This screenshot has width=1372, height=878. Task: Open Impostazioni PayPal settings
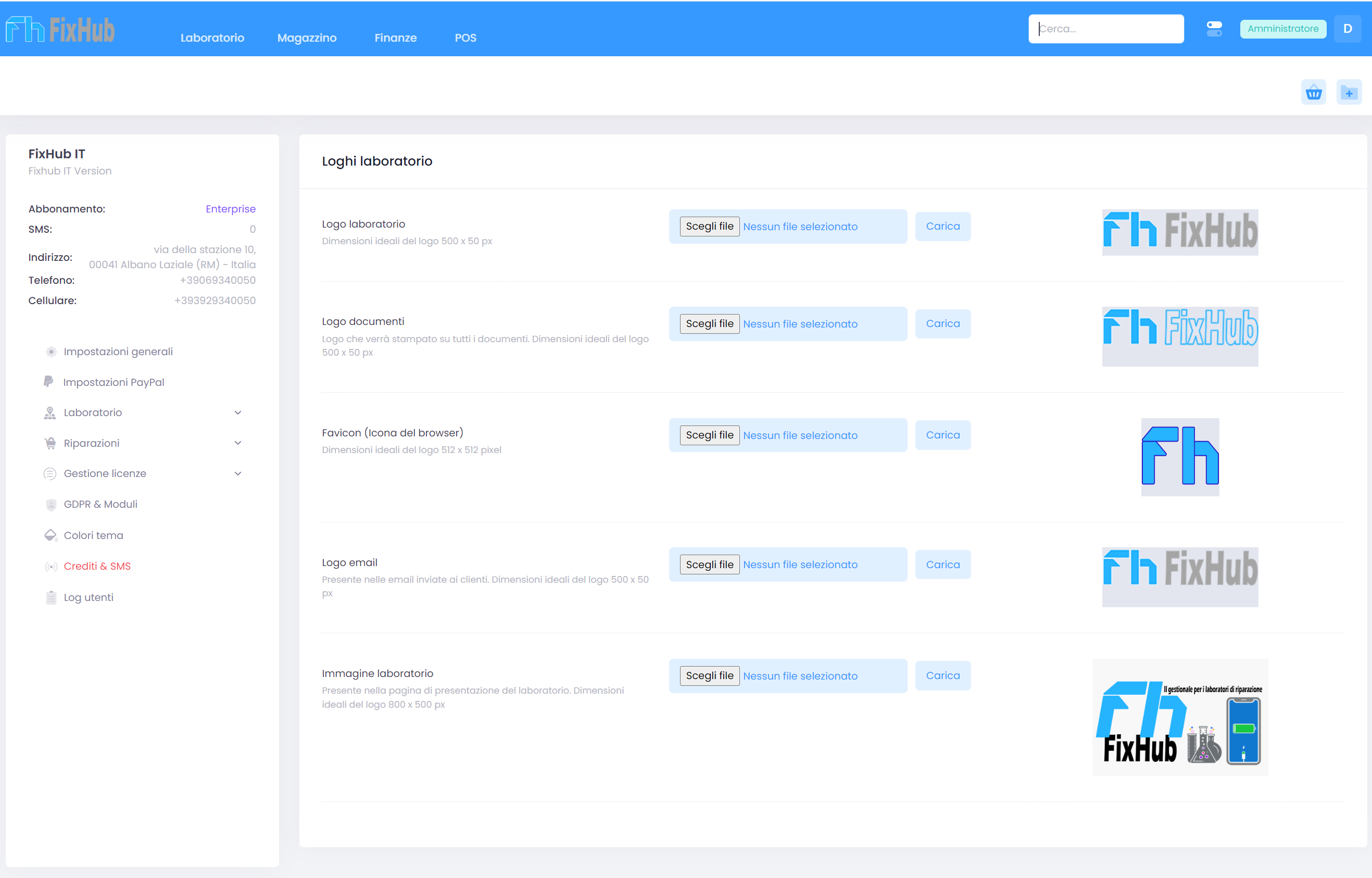(x=114, y=383)
